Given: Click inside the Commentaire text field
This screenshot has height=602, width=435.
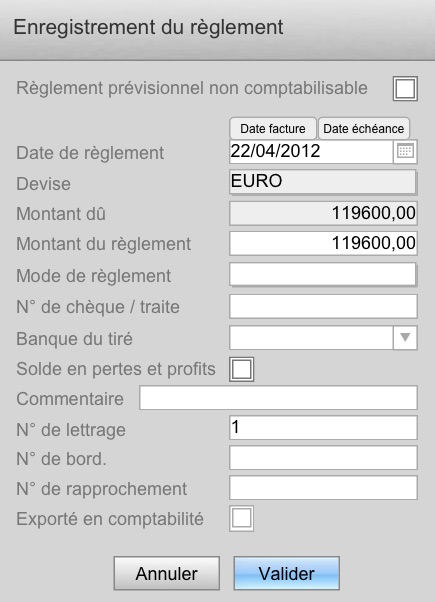Looking at the screenshot, I should pyautogui.click(x=278, y=398).
